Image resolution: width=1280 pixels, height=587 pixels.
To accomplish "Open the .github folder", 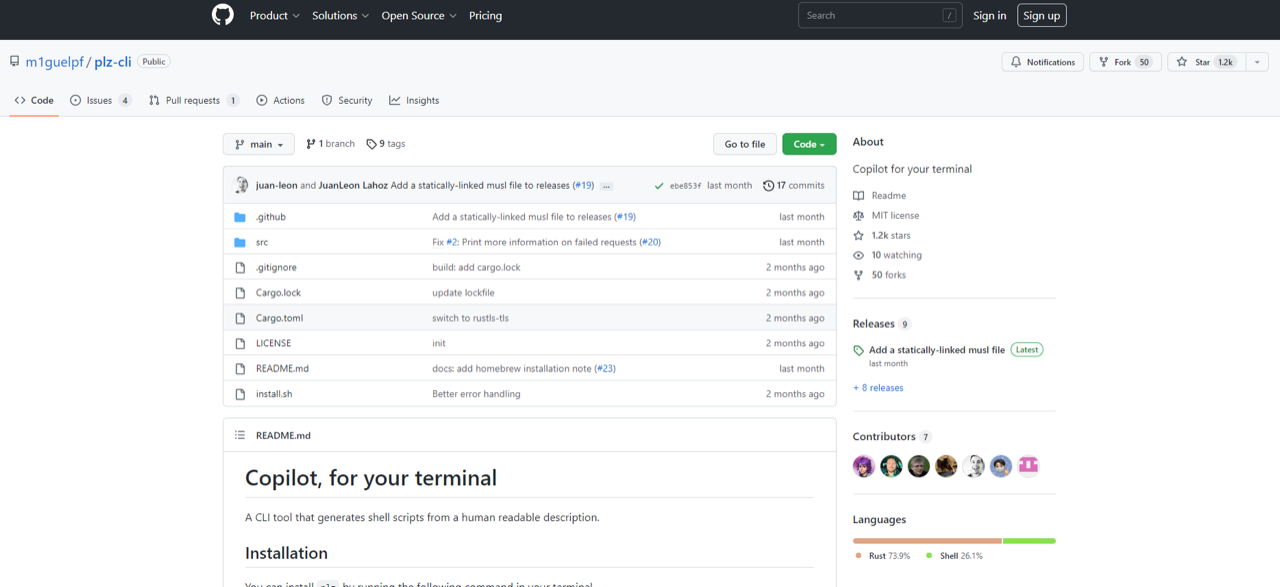I will pyautogui.click(x=270, y=217).
